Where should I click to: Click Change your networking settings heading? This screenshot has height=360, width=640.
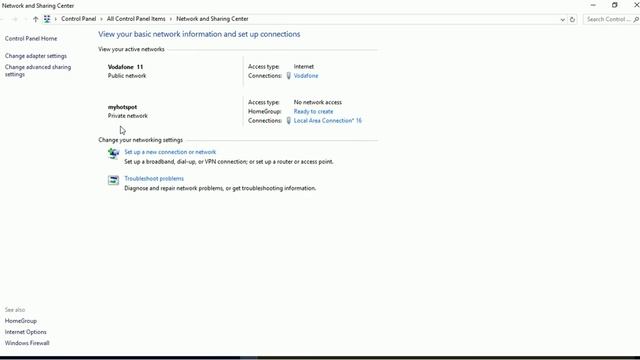click(x=140, y=140)
